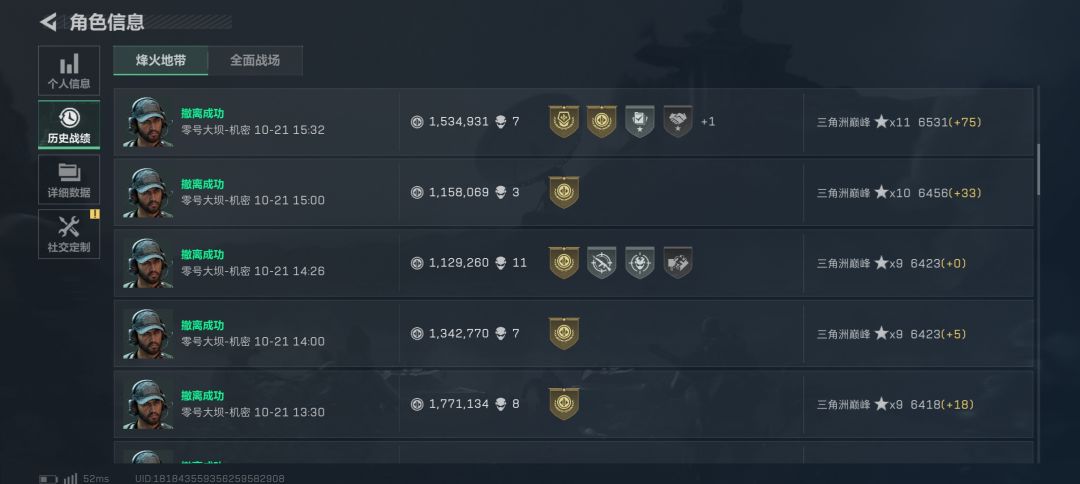The image size is (1080, 484).
Task: Click the character avatar for the 15:32 match
Action: (149, 122)
